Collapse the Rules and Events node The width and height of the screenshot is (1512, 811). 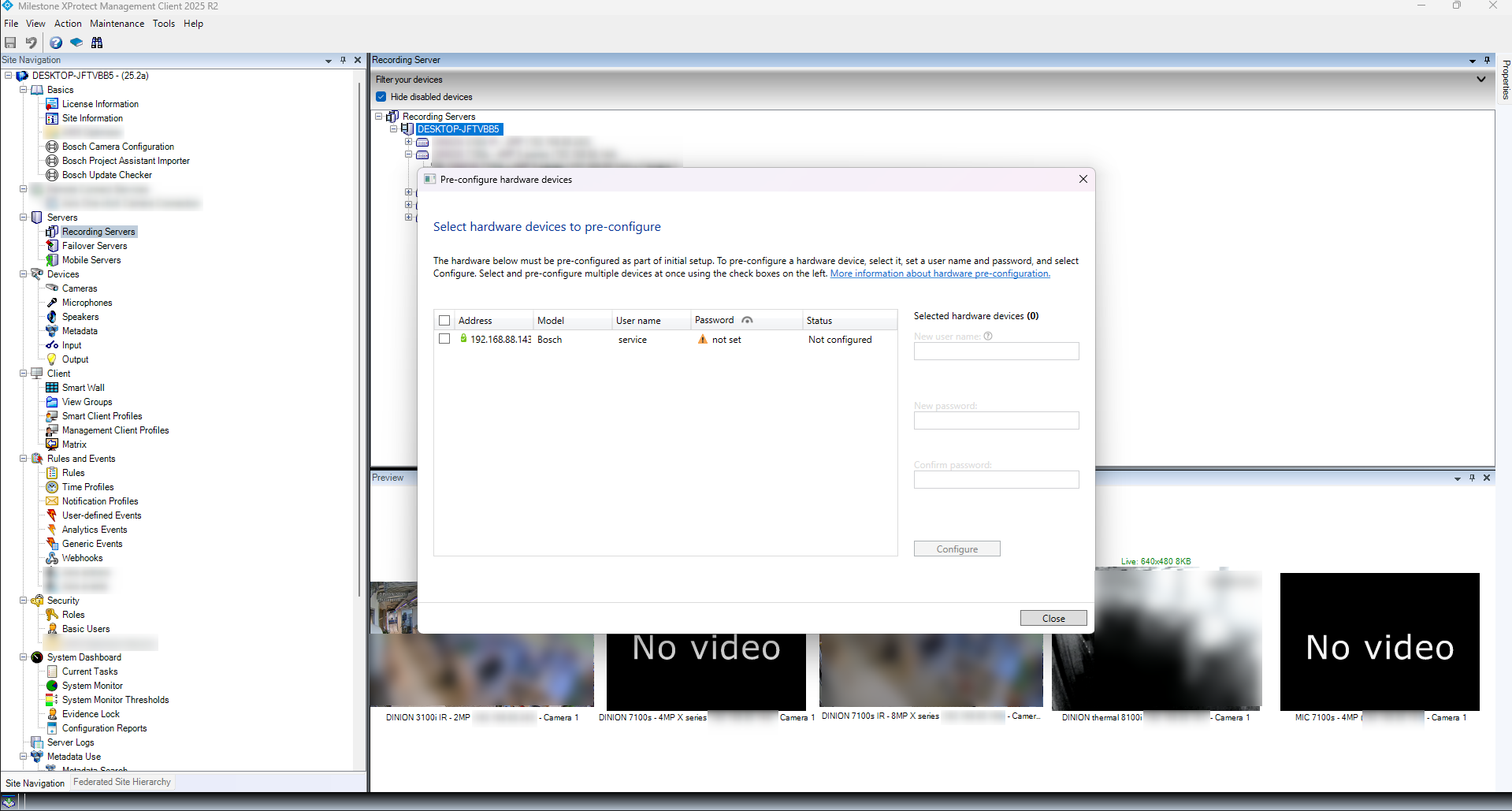(24, 459)
